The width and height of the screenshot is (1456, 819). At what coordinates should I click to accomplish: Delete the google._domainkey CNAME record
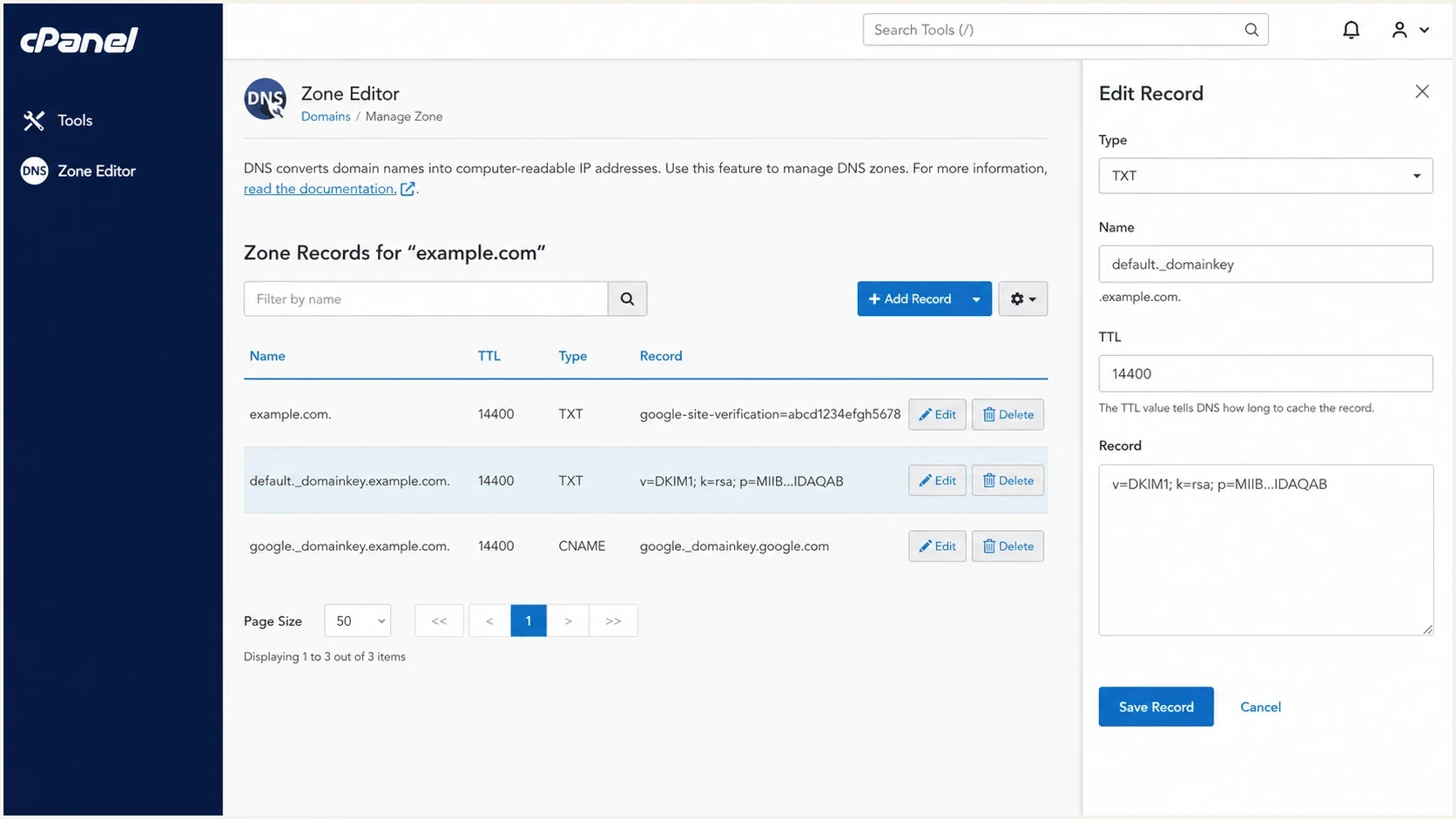[1008, 547]
